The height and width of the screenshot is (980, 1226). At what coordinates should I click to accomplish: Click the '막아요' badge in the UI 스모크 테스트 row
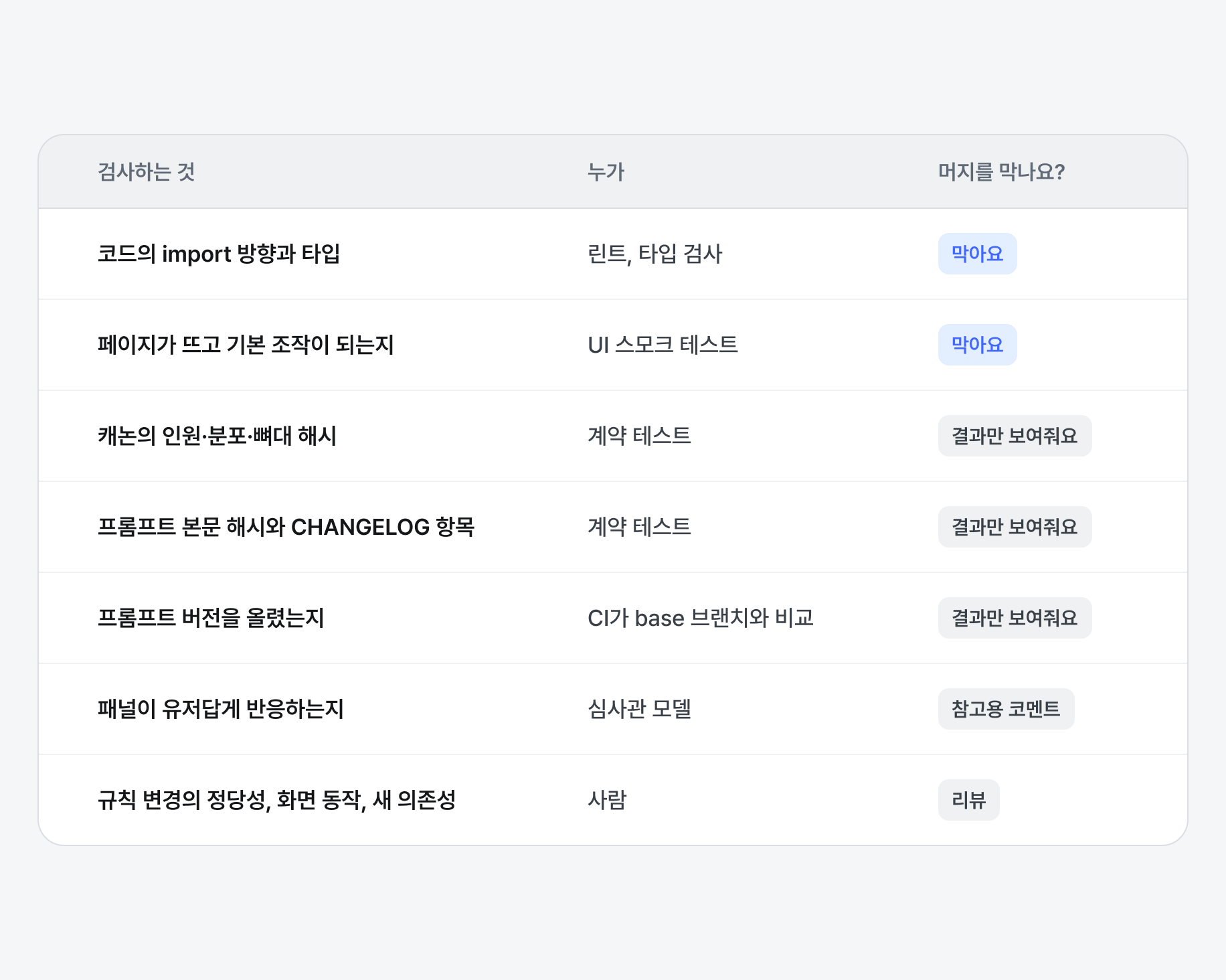977,345
